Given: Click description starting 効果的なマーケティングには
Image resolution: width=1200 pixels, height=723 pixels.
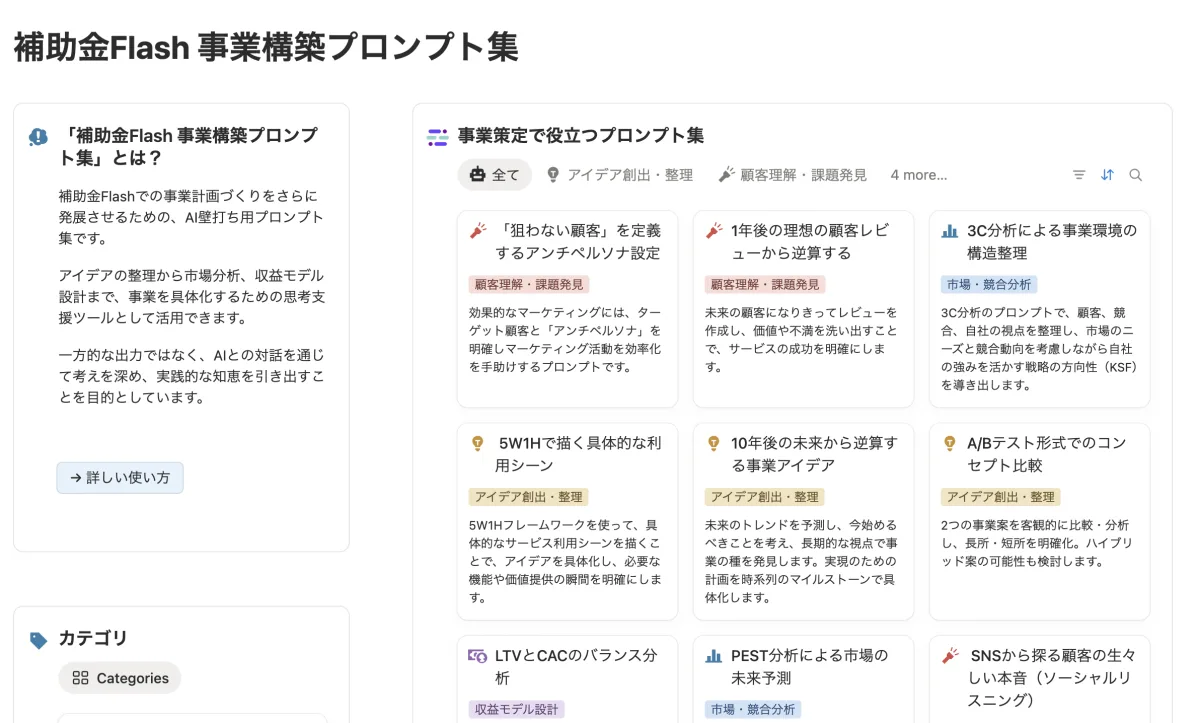Looking at the screenshot, I should pos(566,340).
